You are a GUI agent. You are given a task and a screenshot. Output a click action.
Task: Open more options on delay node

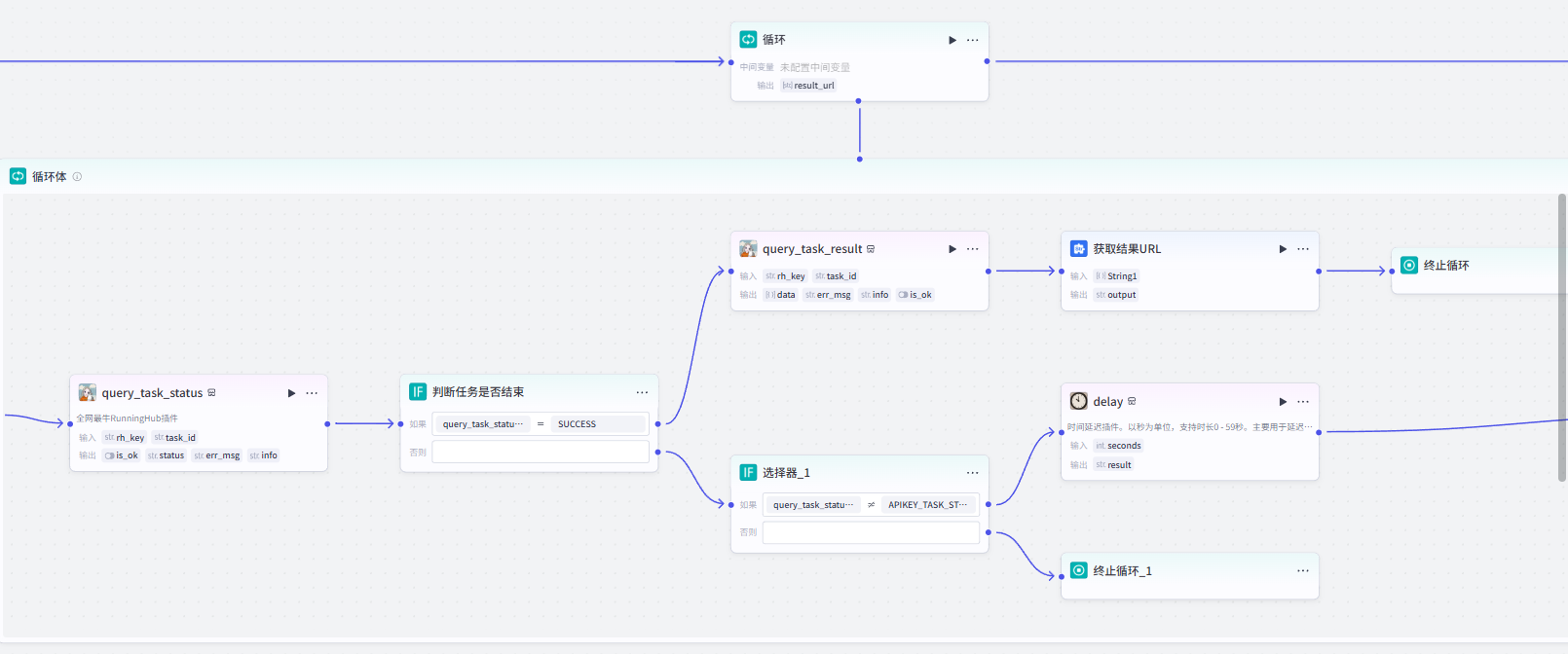coord(1303,402)
